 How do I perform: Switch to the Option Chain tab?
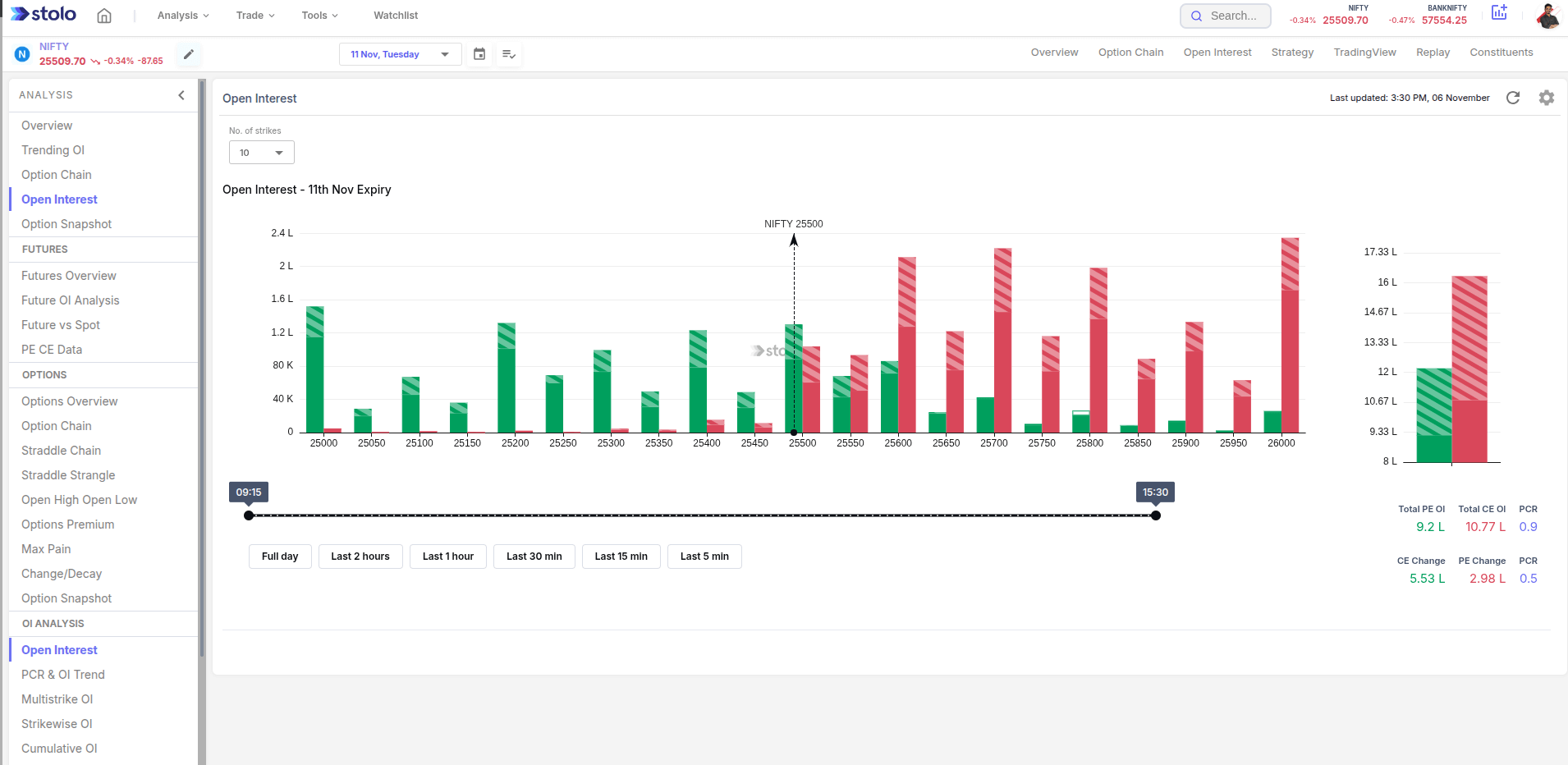tap(1130, 53)
